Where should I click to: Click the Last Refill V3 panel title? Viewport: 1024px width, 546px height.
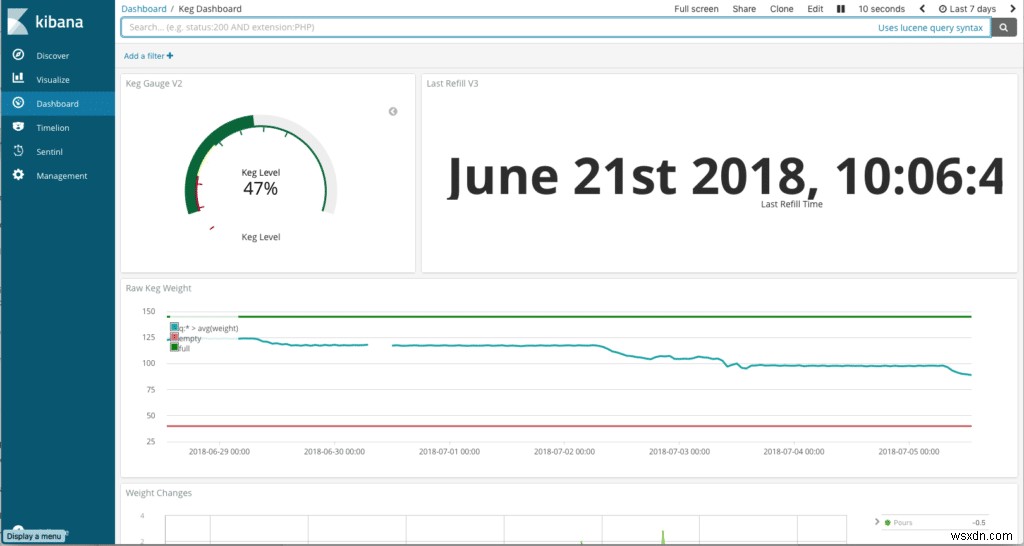coord(453,84)
